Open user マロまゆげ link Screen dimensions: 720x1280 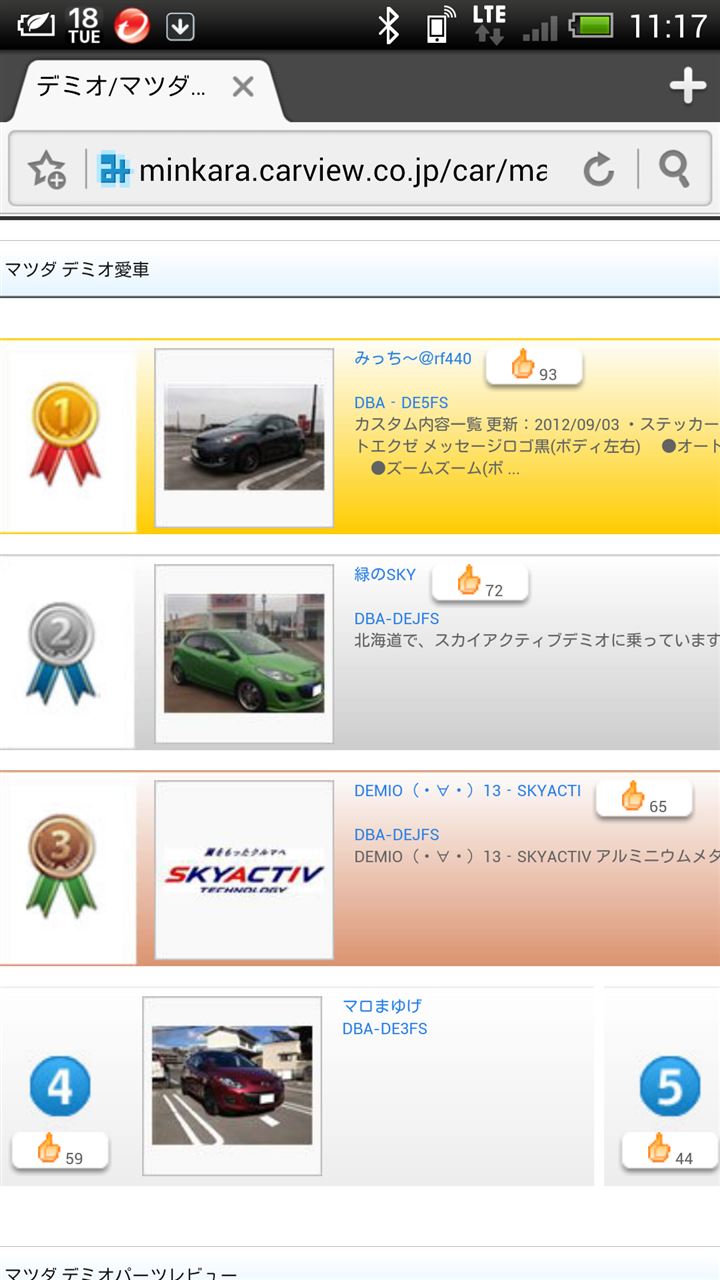click(382, 1006)
